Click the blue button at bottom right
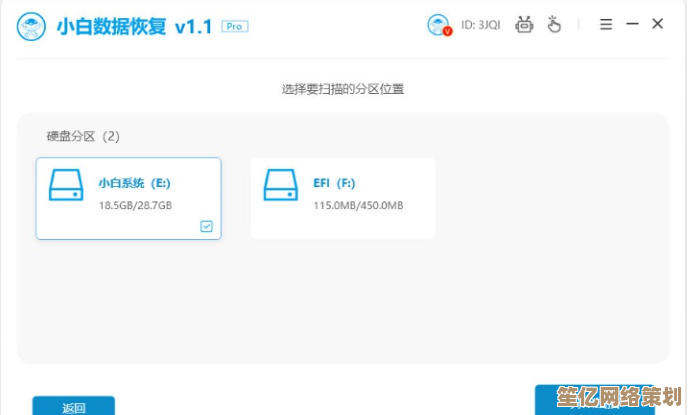Image resolution: width=688 pixels, height=415 pixels. pyautogui.click(x=600, y=399)
